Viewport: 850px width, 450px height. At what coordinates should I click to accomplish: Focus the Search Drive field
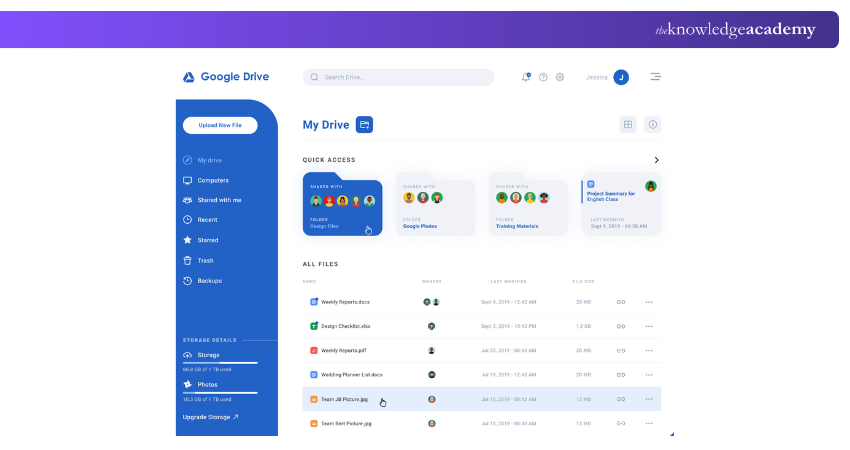398,77
